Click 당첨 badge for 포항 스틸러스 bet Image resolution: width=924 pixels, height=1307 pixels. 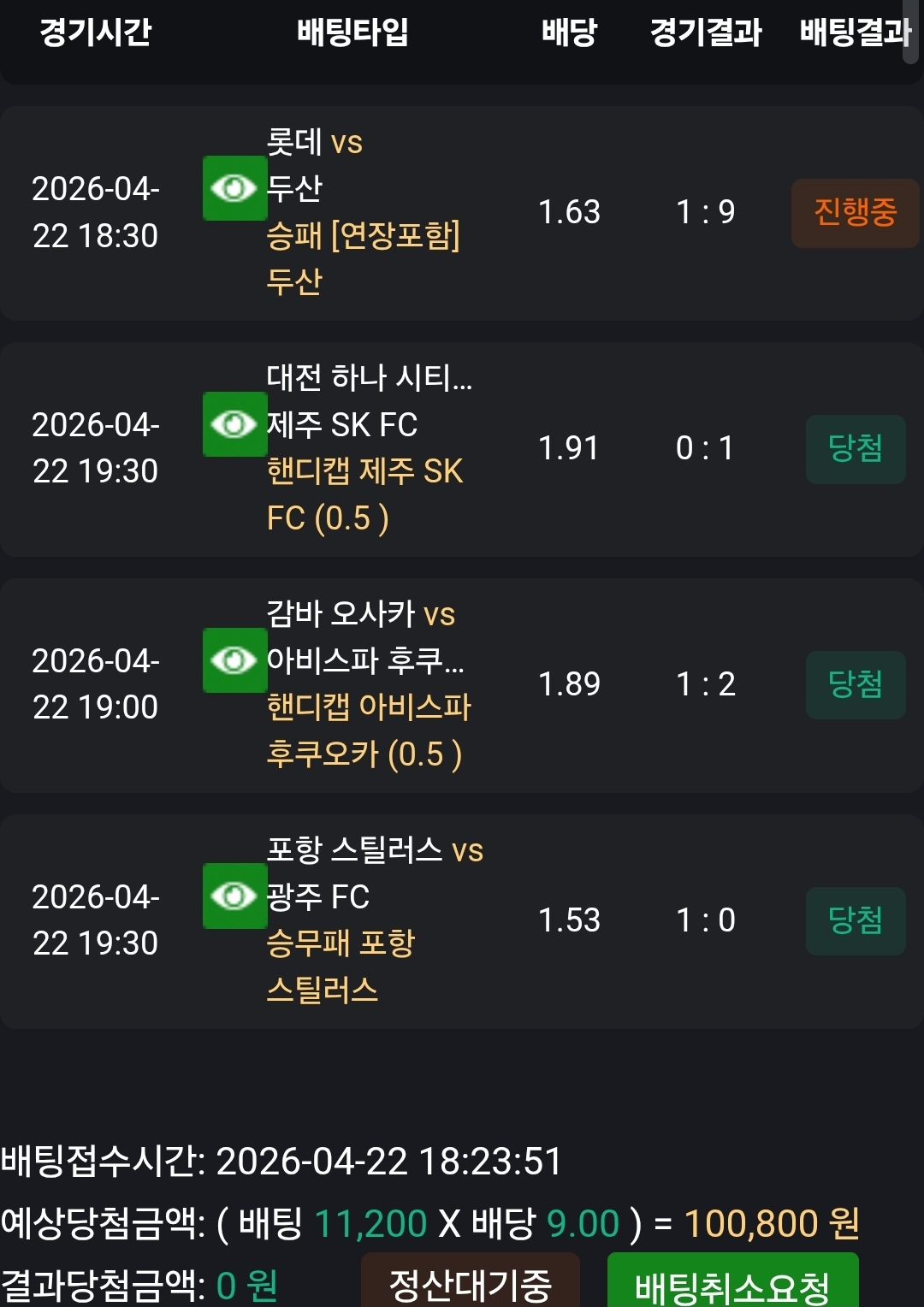coord(856,921)
